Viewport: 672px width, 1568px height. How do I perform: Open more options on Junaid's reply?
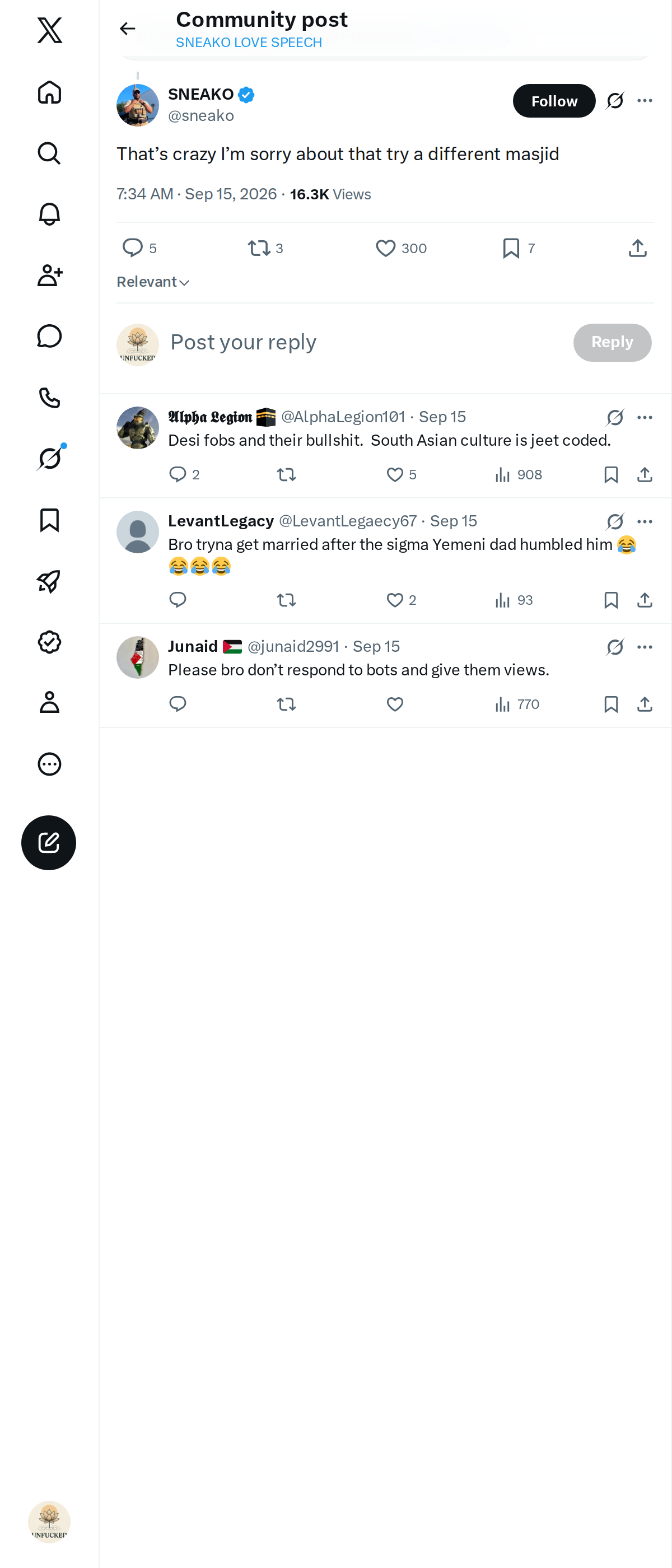click(645, 646)
